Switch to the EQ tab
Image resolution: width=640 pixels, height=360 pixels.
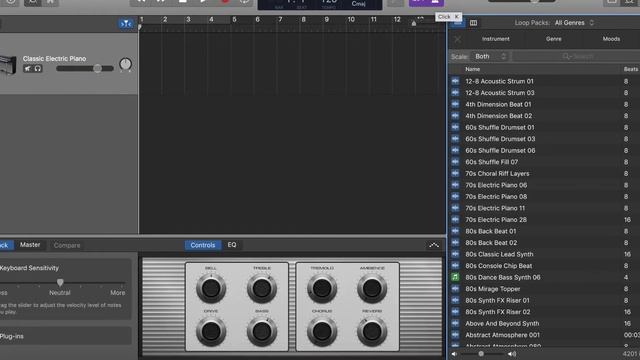[x=232, y=245]
